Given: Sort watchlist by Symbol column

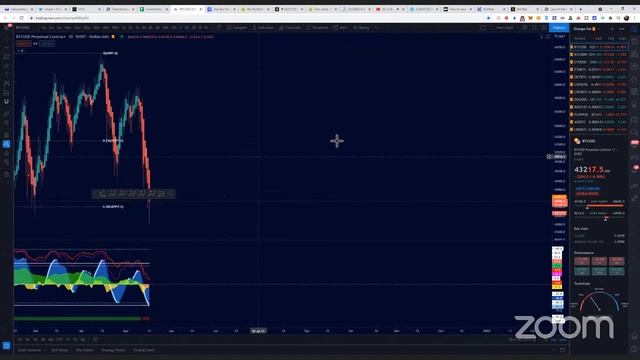Looking at the screenshot, I should tap(580, 38).
